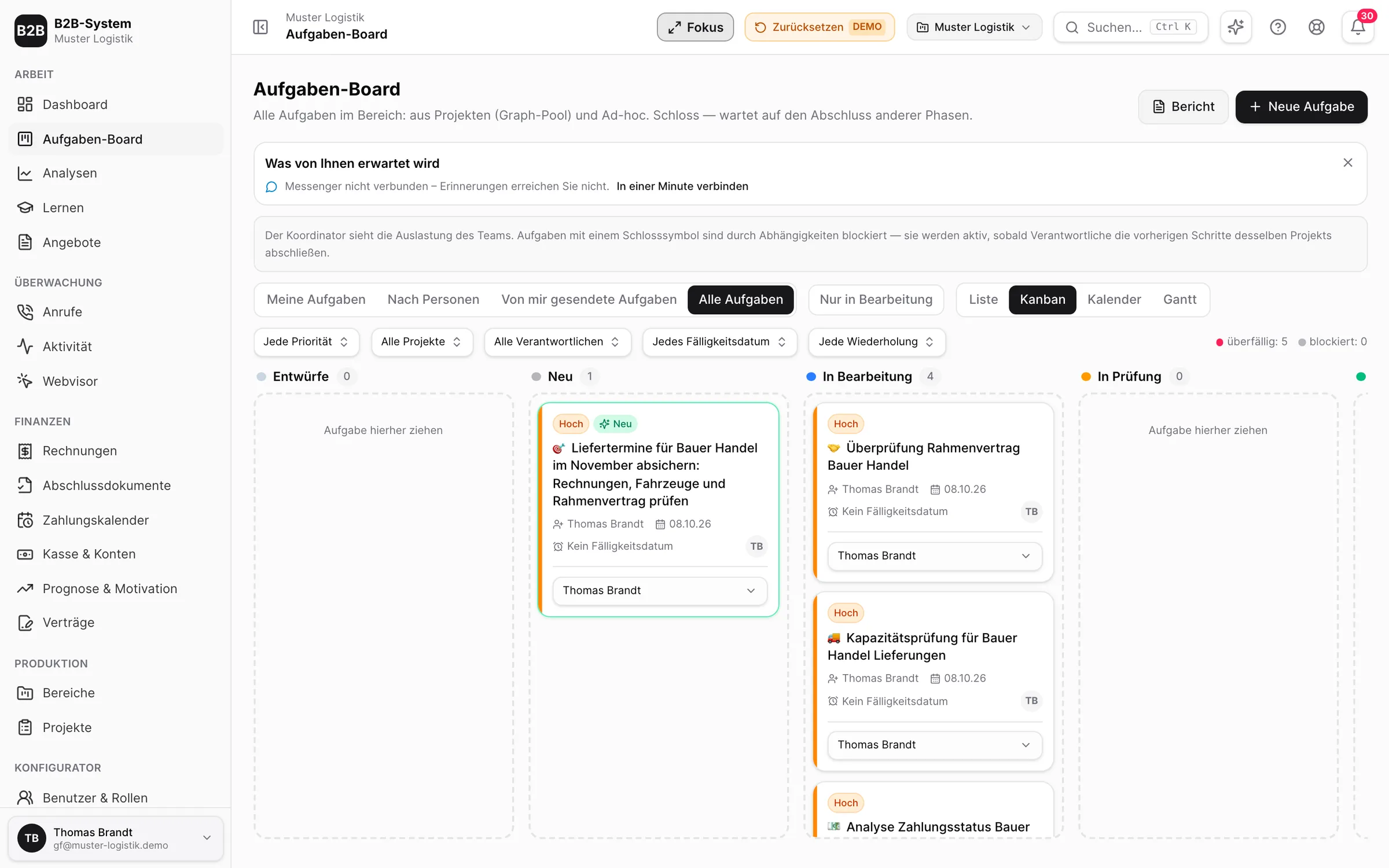Open Kasse & Konten page
The image size is (1389, 868).
pos(116,554)
